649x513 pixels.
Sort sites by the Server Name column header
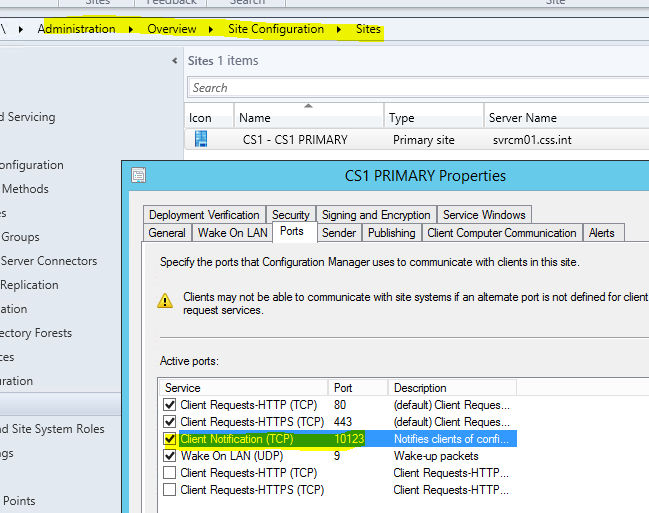567,118
